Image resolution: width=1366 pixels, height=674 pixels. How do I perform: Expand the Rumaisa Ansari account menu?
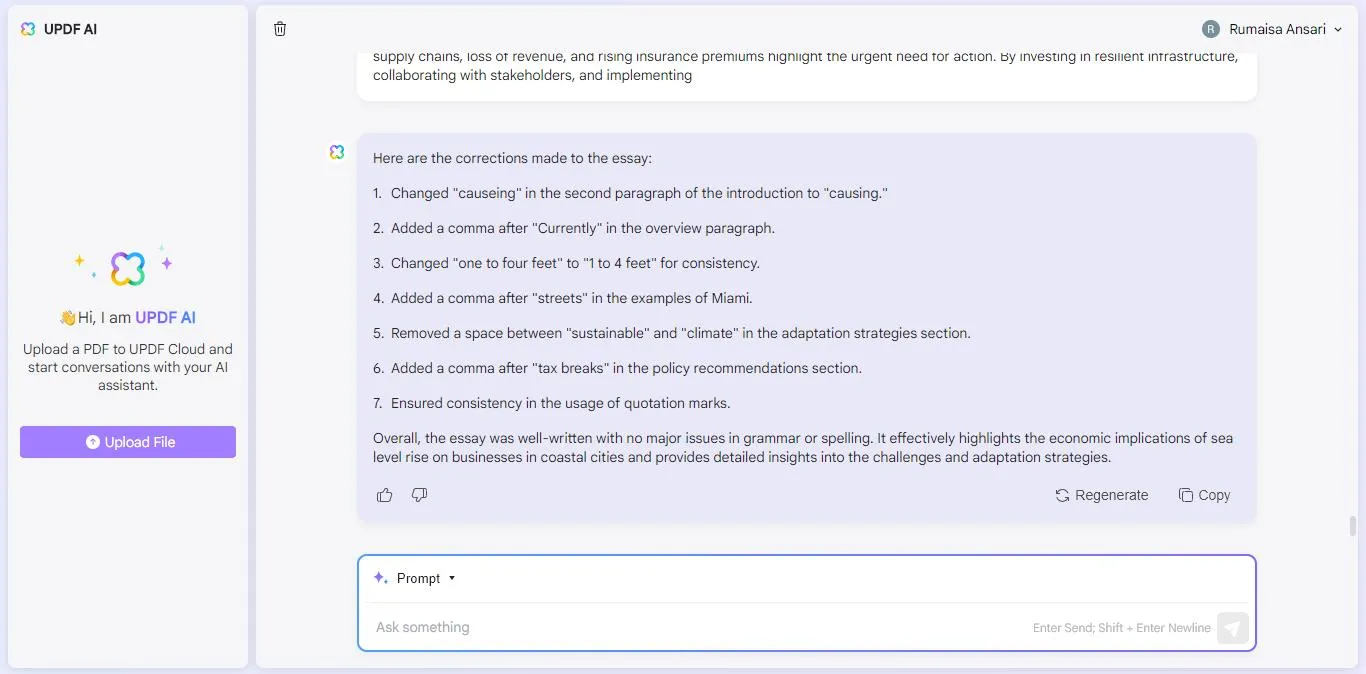pyautogui.click(x=1271, y=29)
